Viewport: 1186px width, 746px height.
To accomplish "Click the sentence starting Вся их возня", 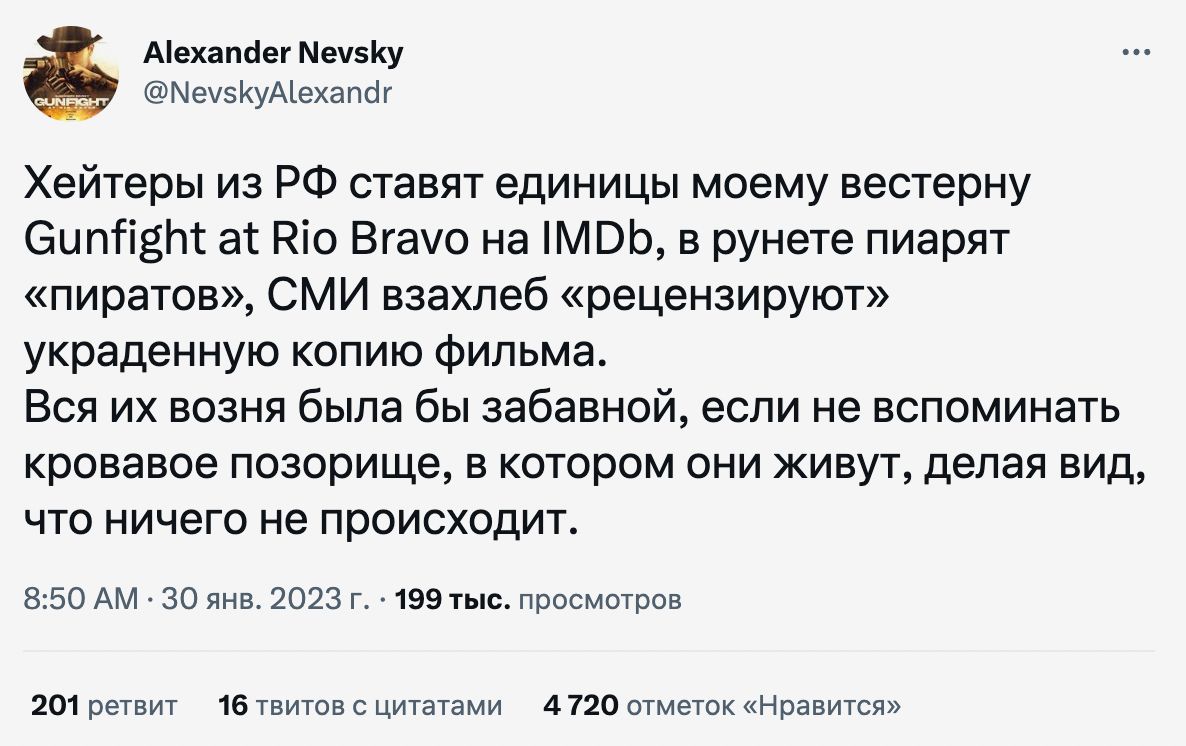I will coord(200,410).
